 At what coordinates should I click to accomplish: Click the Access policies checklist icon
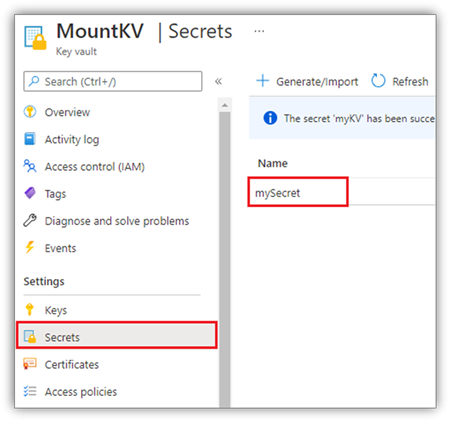pyautogui.click(x=30, y=391)
